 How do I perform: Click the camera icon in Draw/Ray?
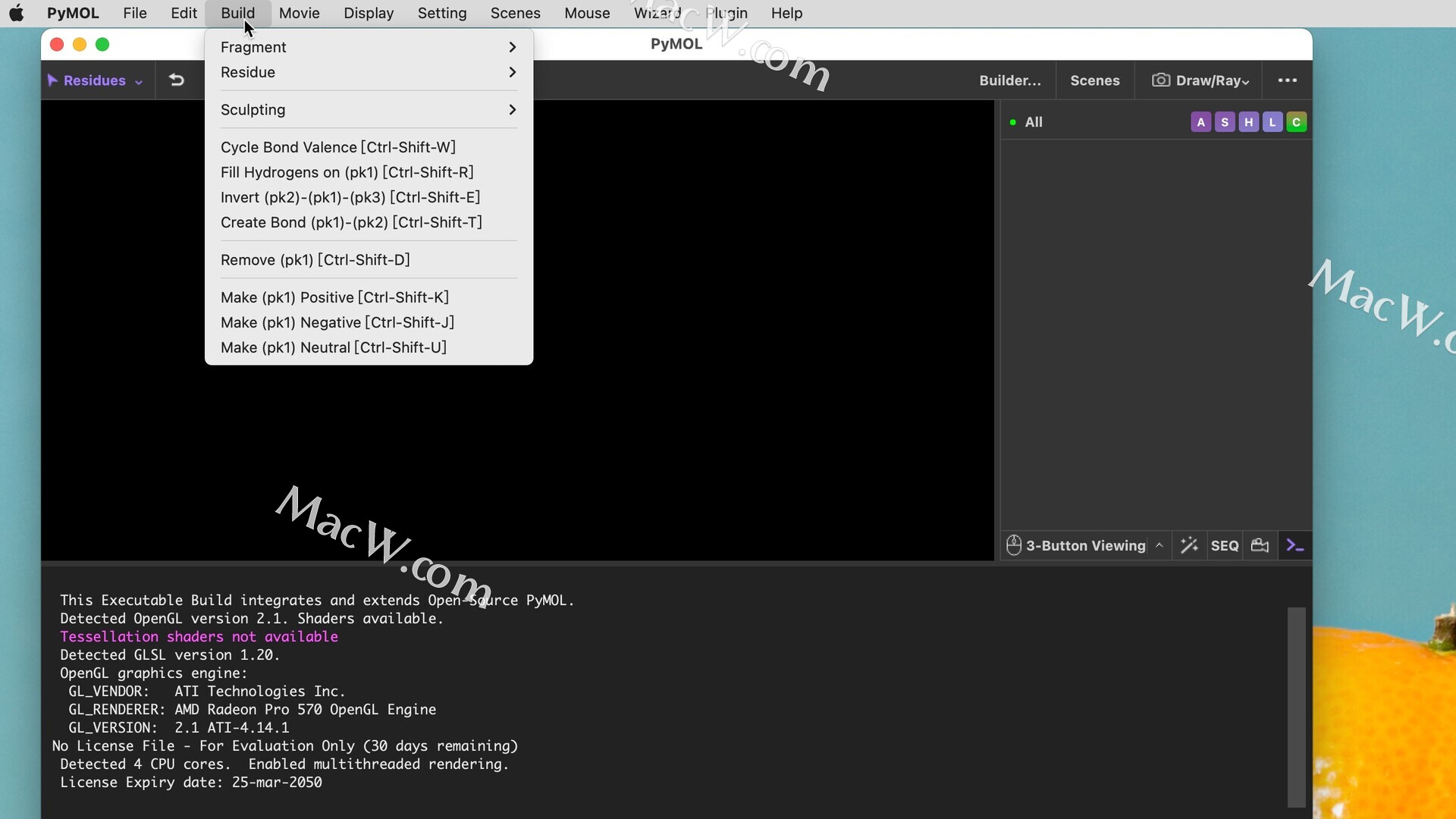(1160, 80)
